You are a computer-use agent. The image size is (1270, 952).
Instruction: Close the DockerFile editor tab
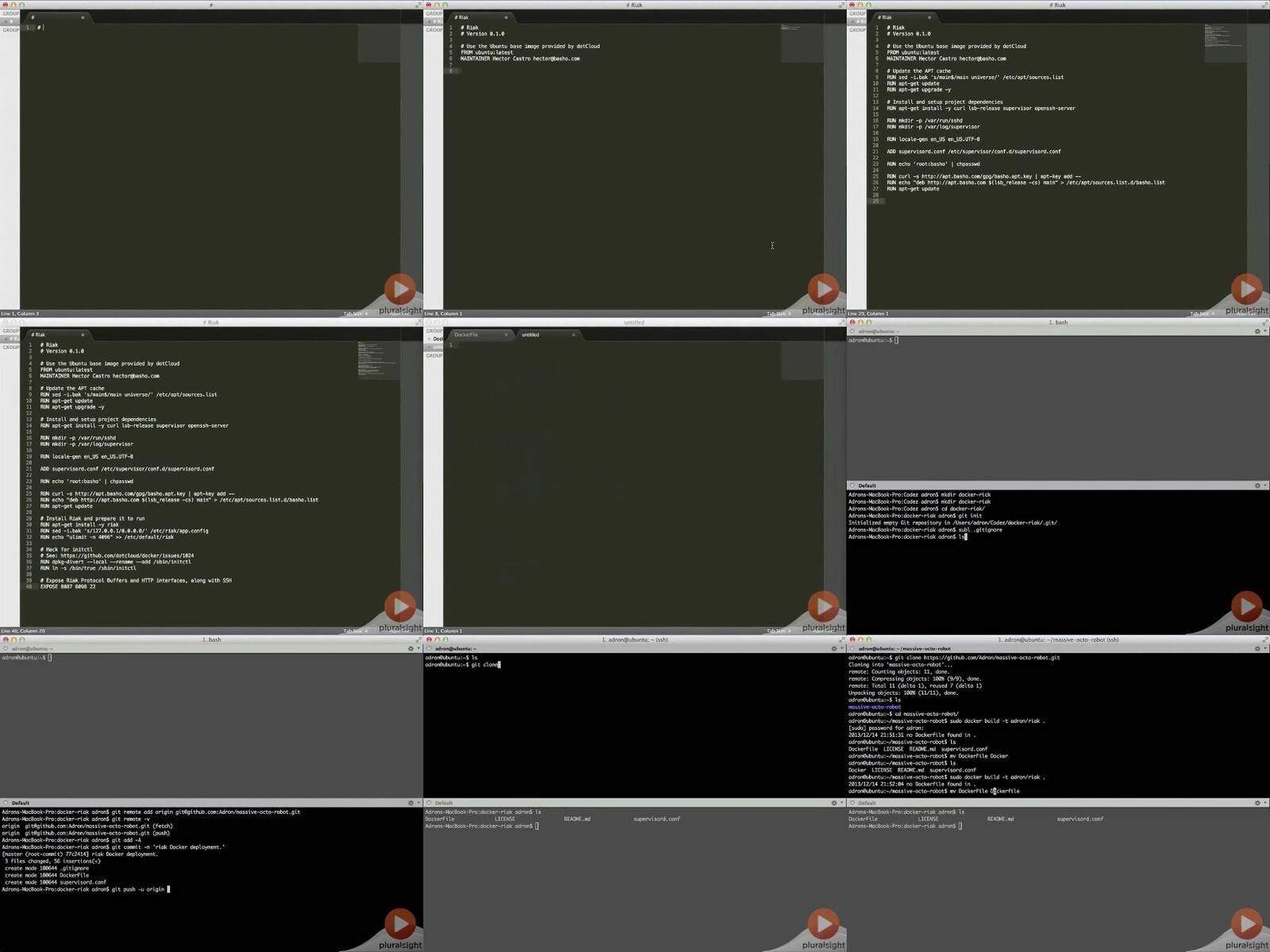(x=506, y=335)
